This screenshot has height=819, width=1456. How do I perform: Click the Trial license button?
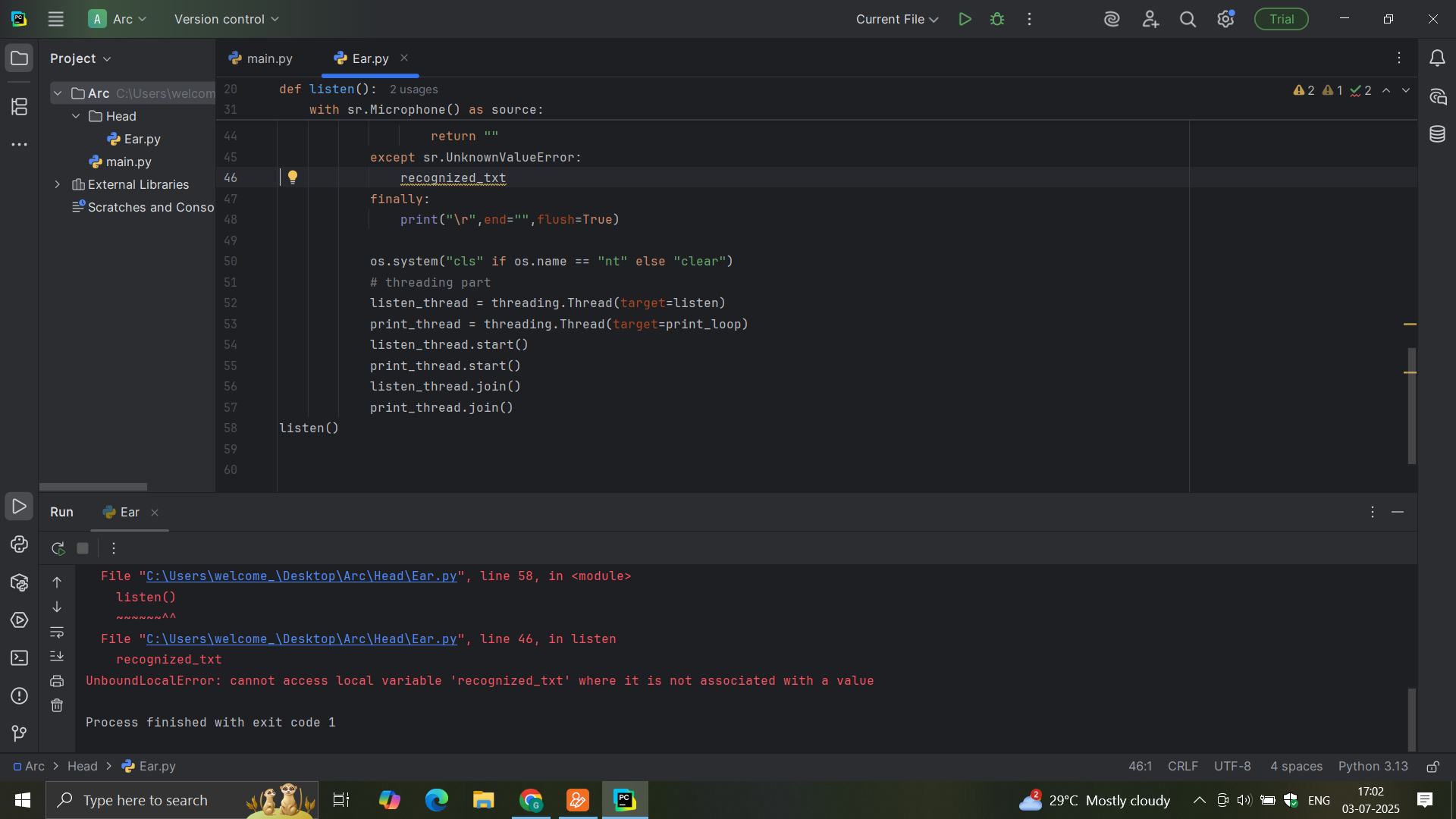tap(1281, 19)
